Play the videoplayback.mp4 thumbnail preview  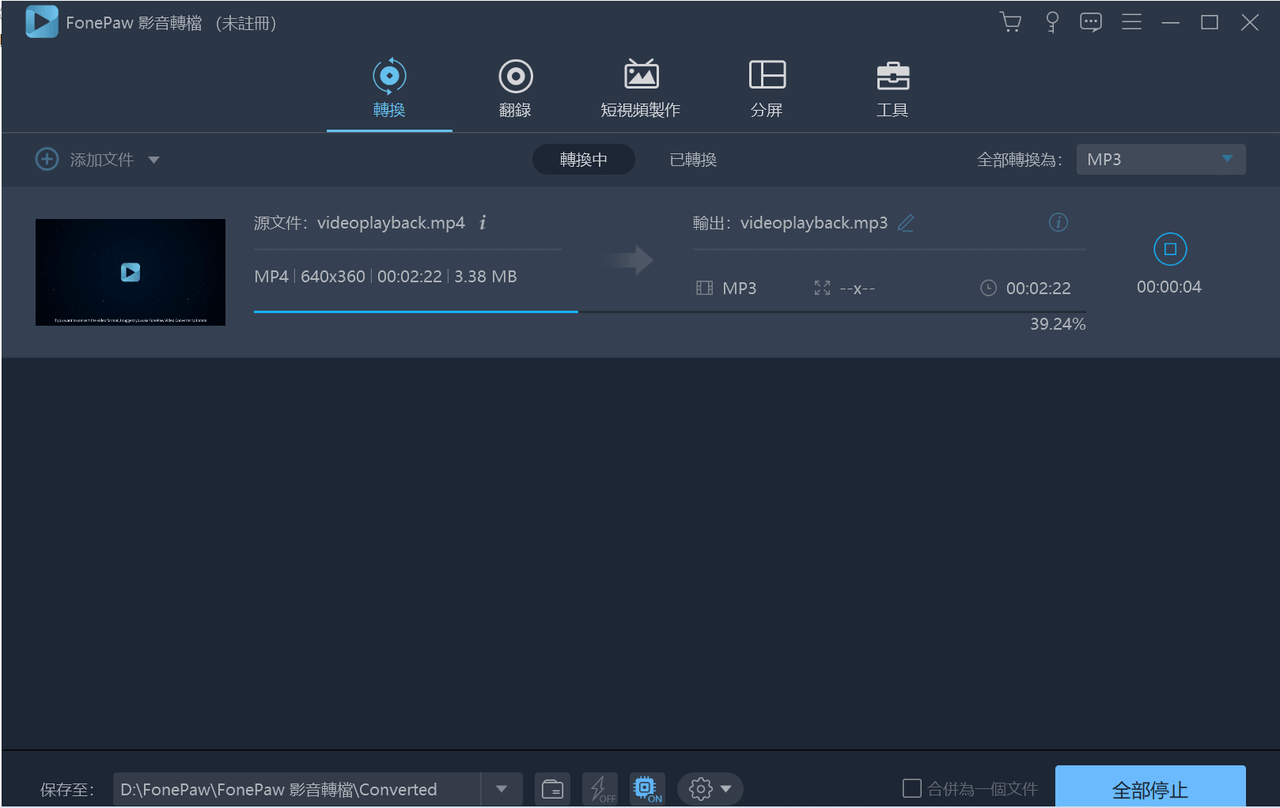(x=130, y=272)
